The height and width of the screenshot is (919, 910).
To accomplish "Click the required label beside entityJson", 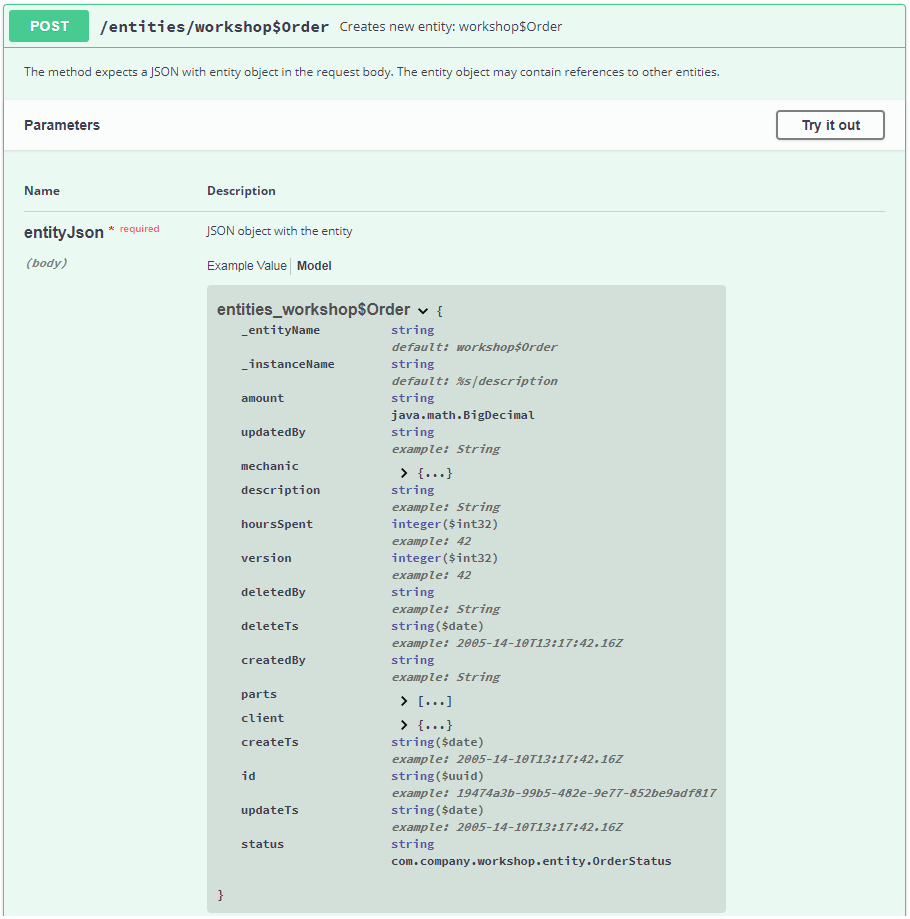I will coord(139,228).
